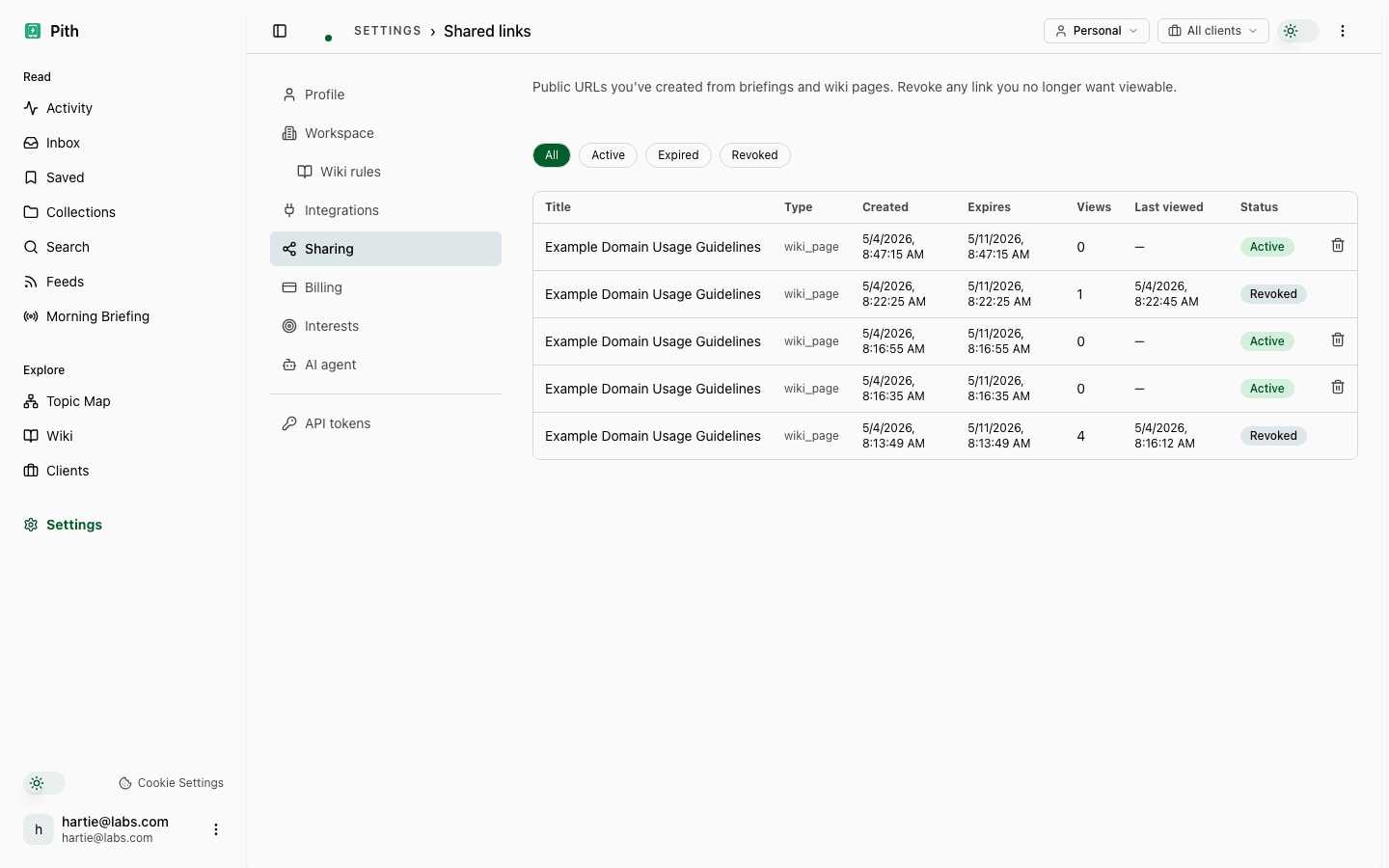Toggle the header light/dark theme switch
The image size is (1389, 868).
[x=1298, y=31]
